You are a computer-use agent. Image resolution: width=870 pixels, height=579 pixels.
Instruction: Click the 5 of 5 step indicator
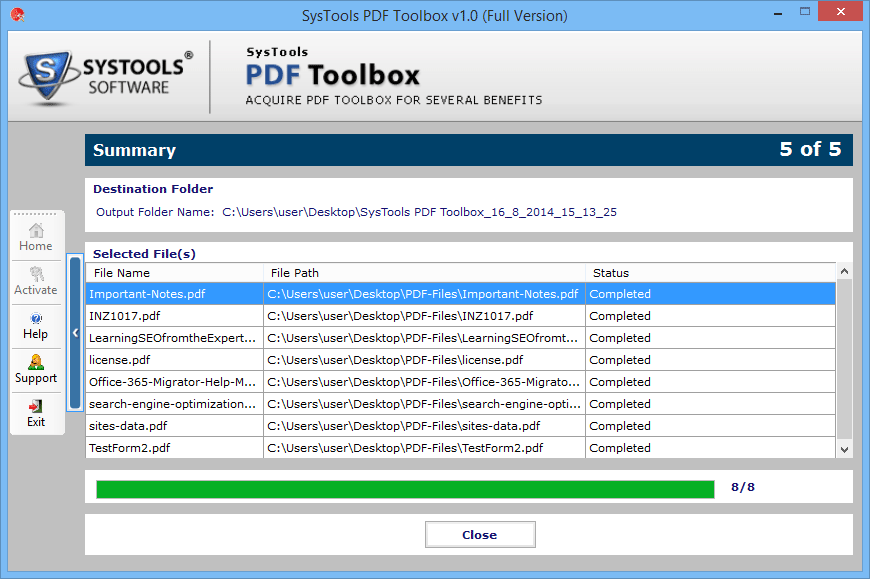tap(810, 149)
